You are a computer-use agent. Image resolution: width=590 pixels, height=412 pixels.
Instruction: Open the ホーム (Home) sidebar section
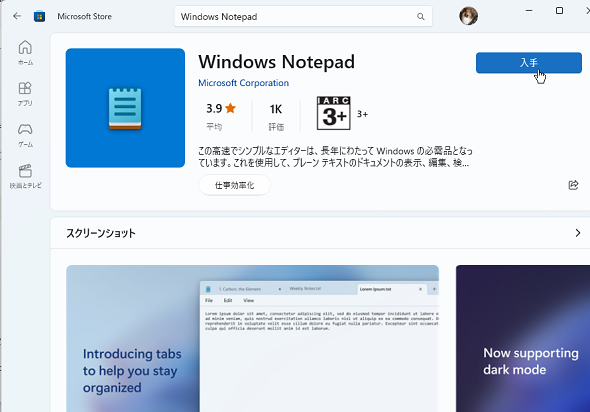pyautogui.click(x=25, y=52)
